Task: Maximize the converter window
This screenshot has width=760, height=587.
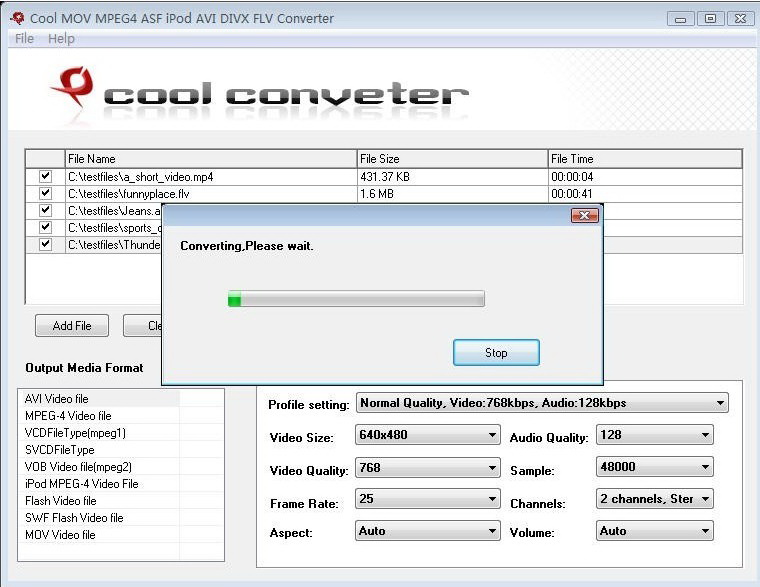Action: click(x=710, y=19)
